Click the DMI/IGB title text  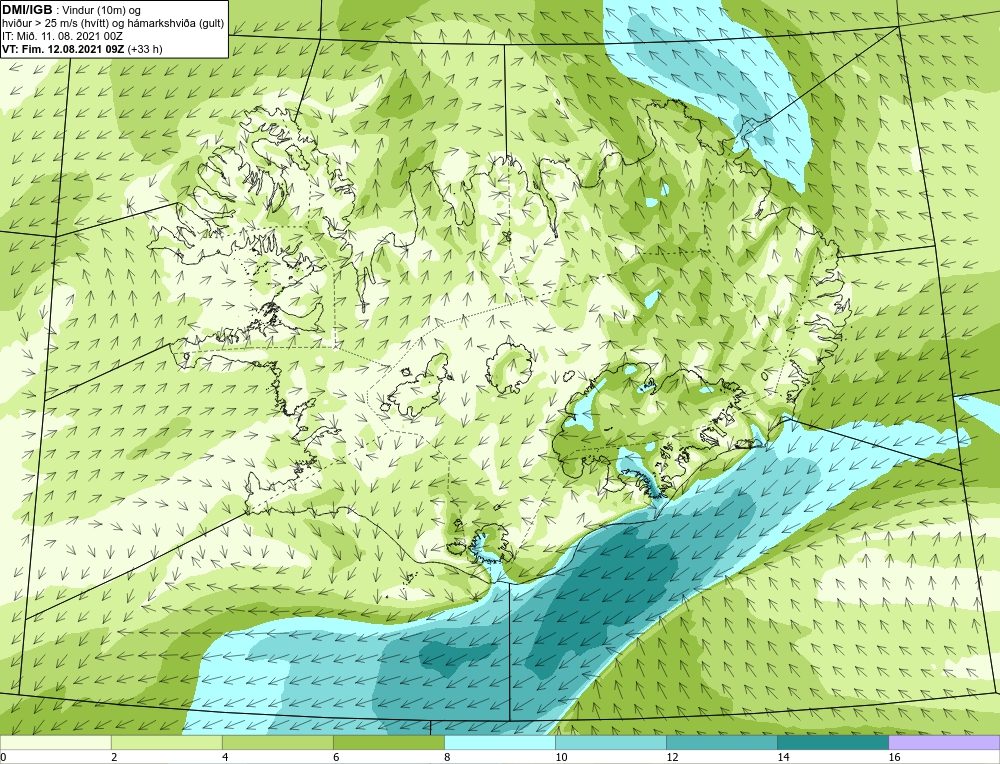point(27,10)
